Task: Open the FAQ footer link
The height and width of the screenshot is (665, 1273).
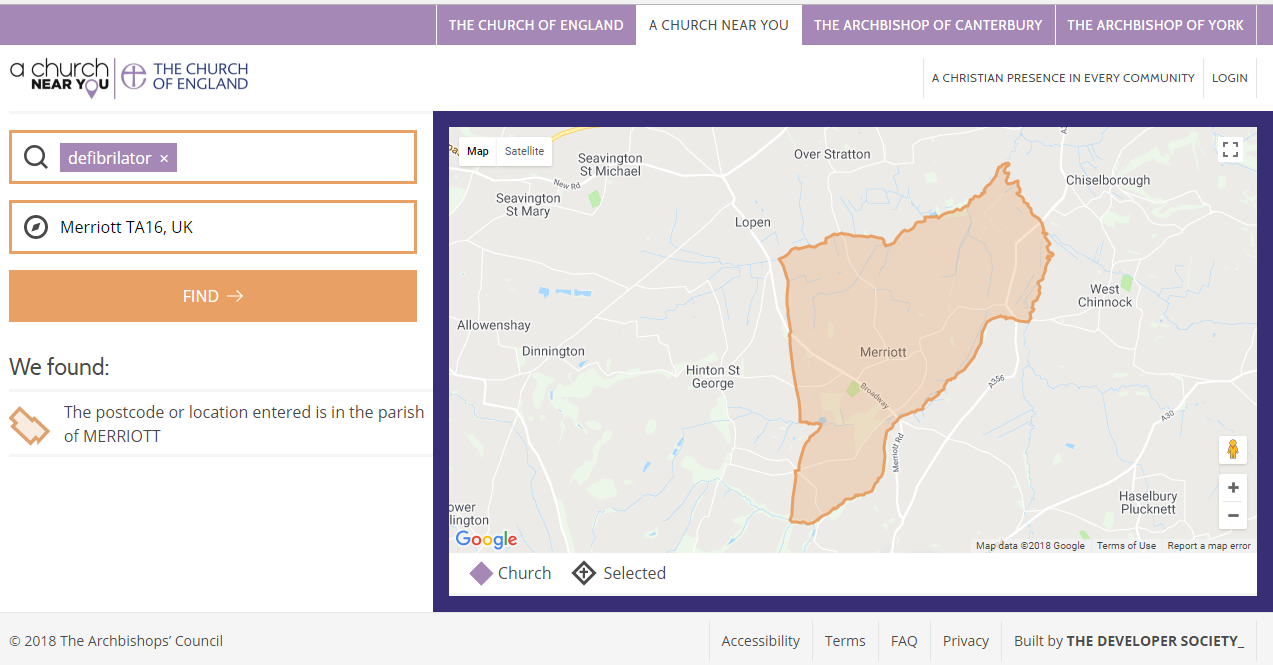Action: tap(904, 641)
